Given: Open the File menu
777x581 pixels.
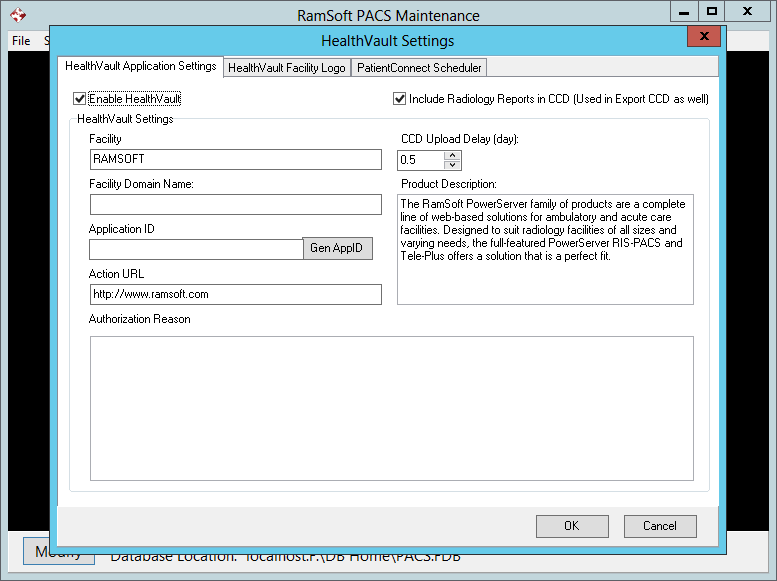Looking at the screenshot, I should pos(21,41).
